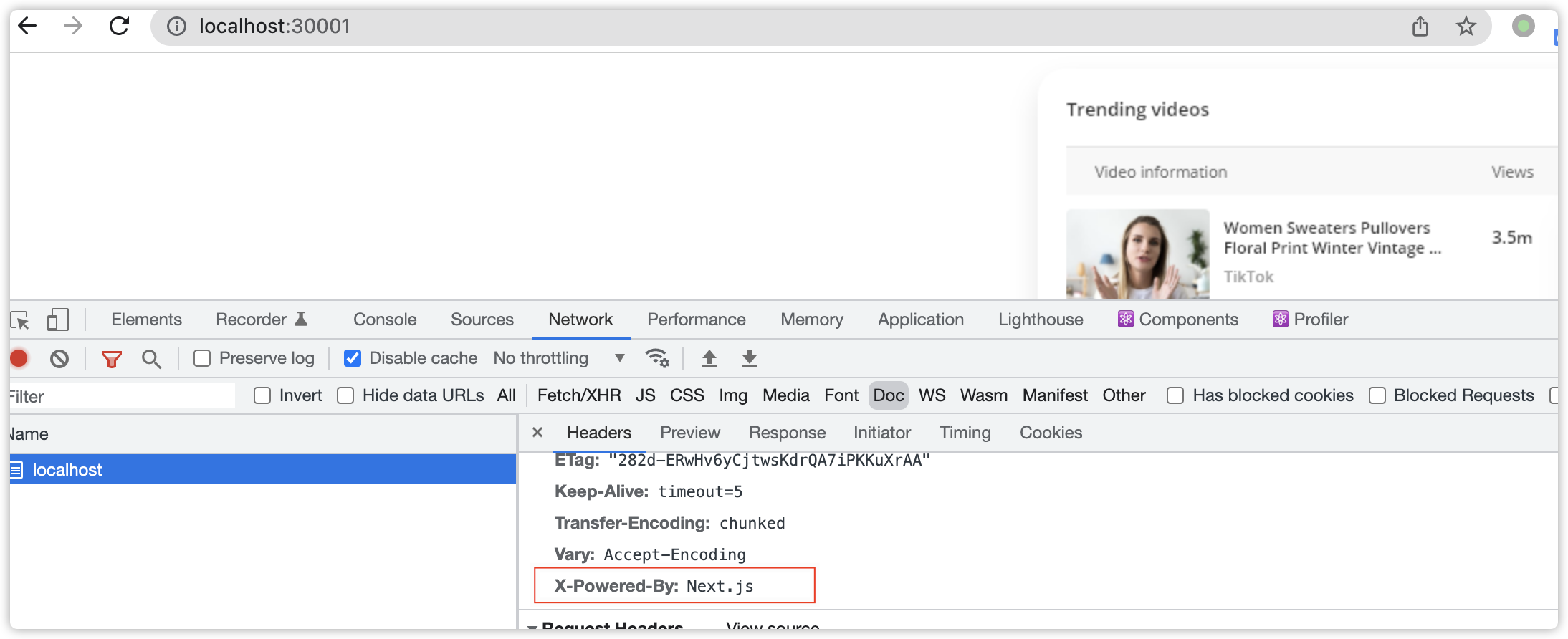1568x639 pixels.
Task: Check the Invert filter checkbox
Action: pos(262,395)
